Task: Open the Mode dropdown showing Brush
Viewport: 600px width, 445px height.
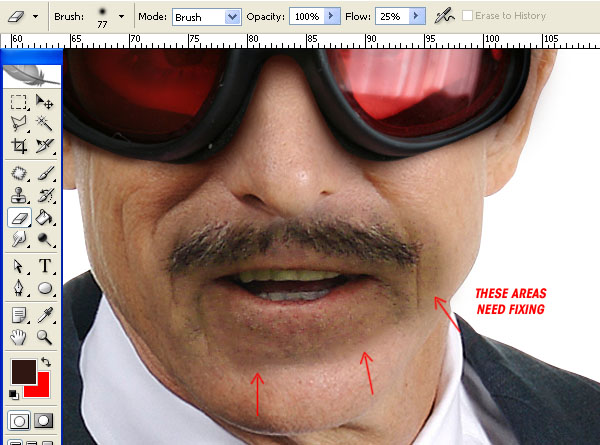Action: pos(207,17)
